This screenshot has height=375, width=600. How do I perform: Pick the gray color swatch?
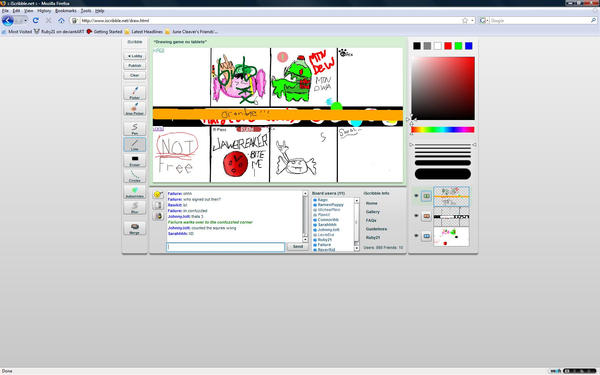(x=427, y=46)
